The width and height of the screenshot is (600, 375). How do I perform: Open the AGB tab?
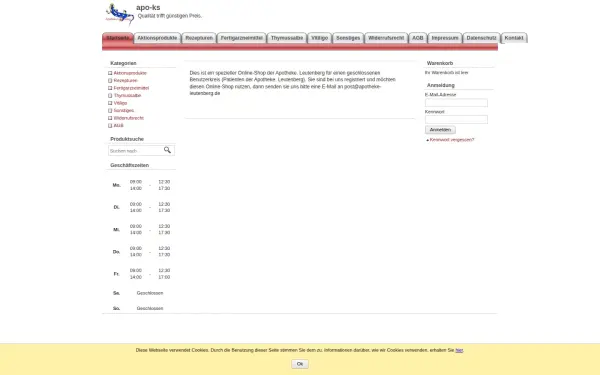[418, 38]
